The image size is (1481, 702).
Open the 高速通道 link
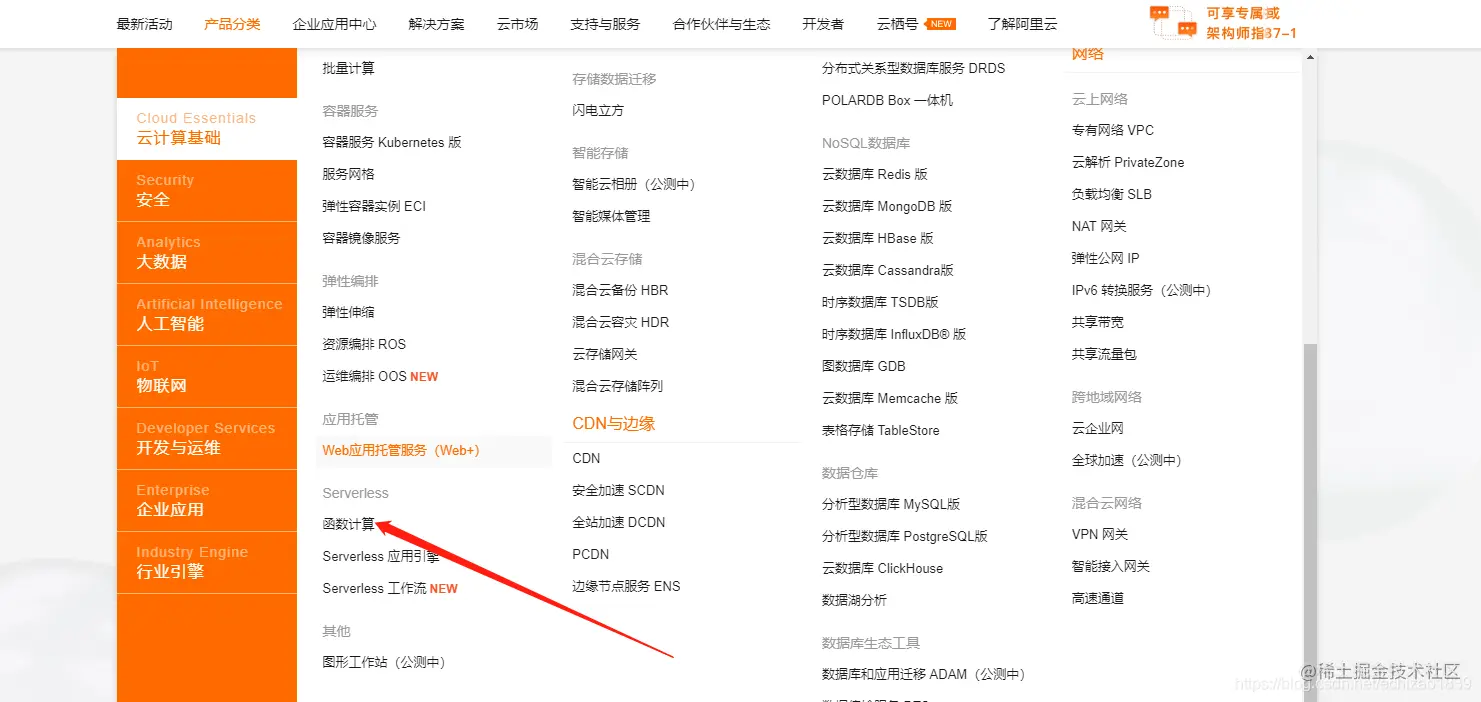(1098, 598)
